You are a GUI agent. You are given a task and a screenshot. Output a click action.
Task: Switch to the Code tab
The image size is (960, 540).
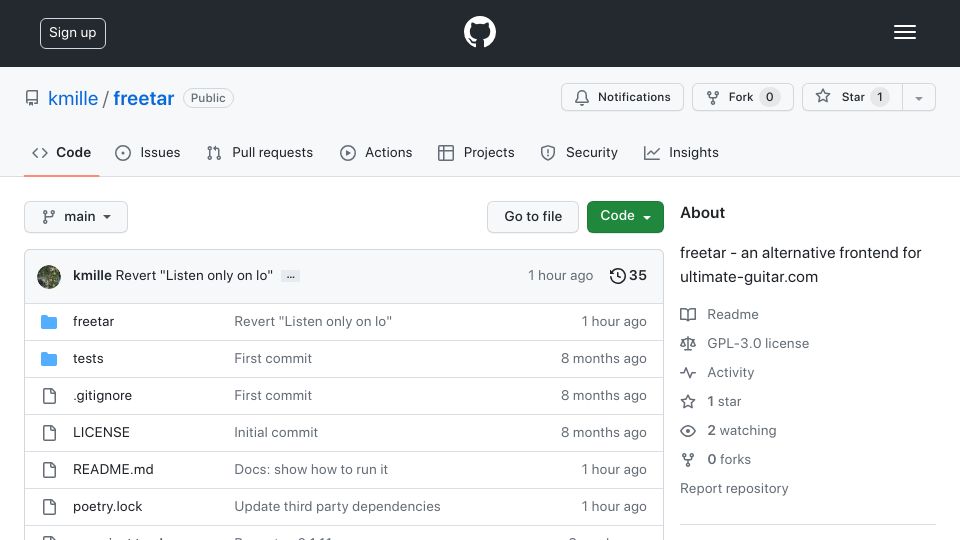(62, 152)
